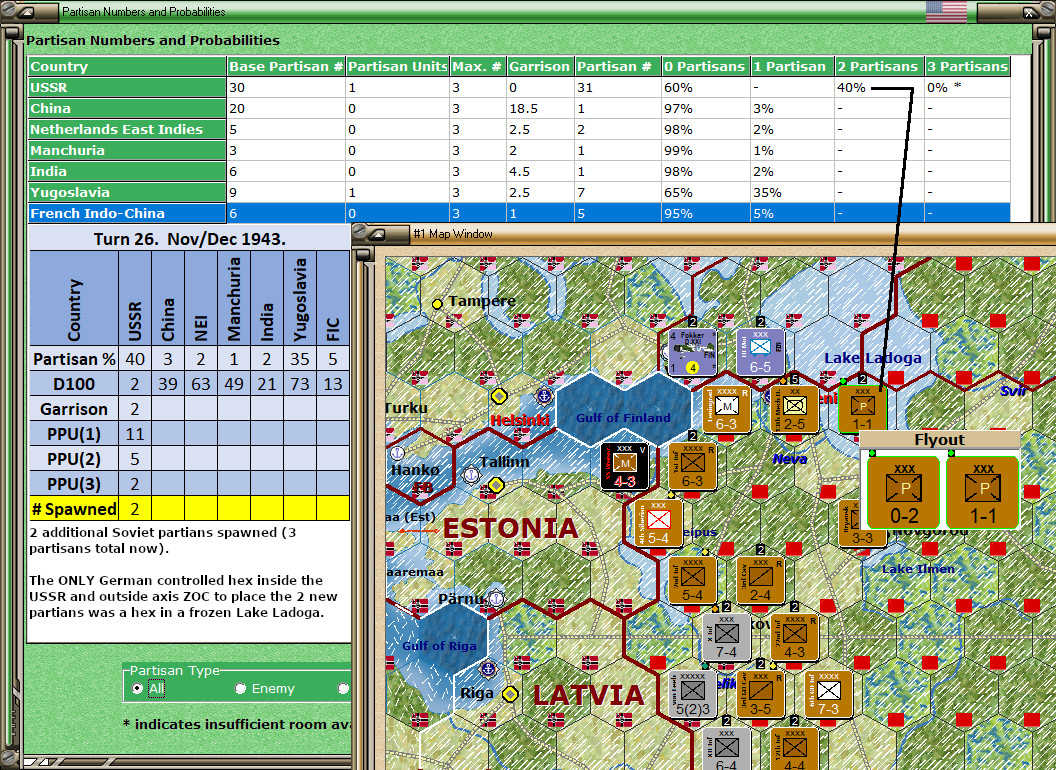The width and height of the screenshot is (1056, 770).
Task: Select the Finnish 6-5 infantry counter
Action: [760, 352]
